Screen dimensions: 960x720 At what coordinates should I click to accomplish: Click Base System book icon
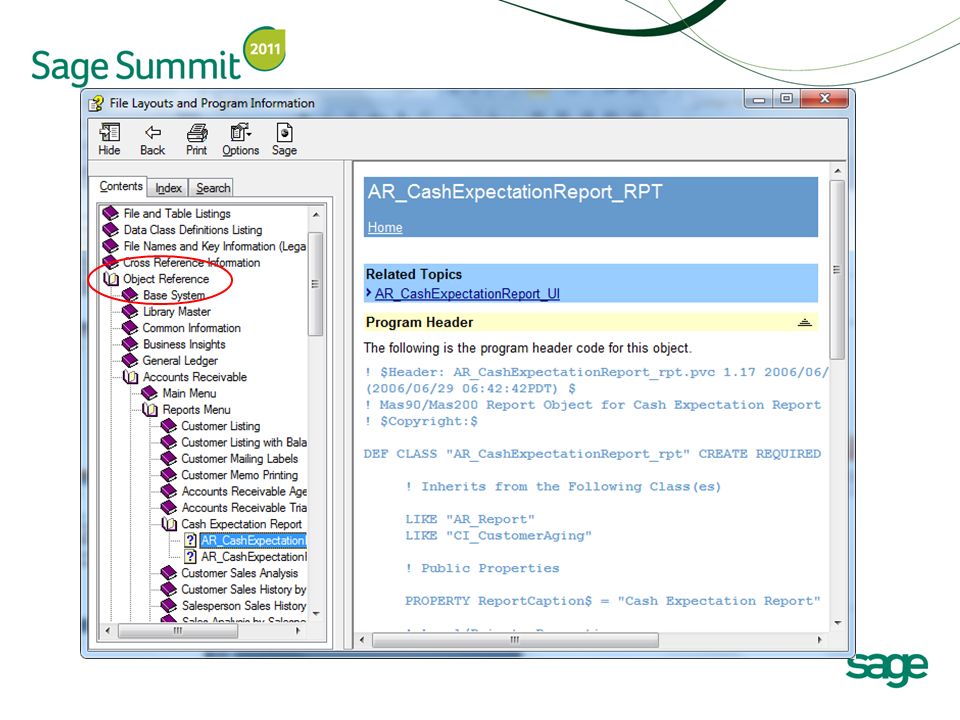130,295
